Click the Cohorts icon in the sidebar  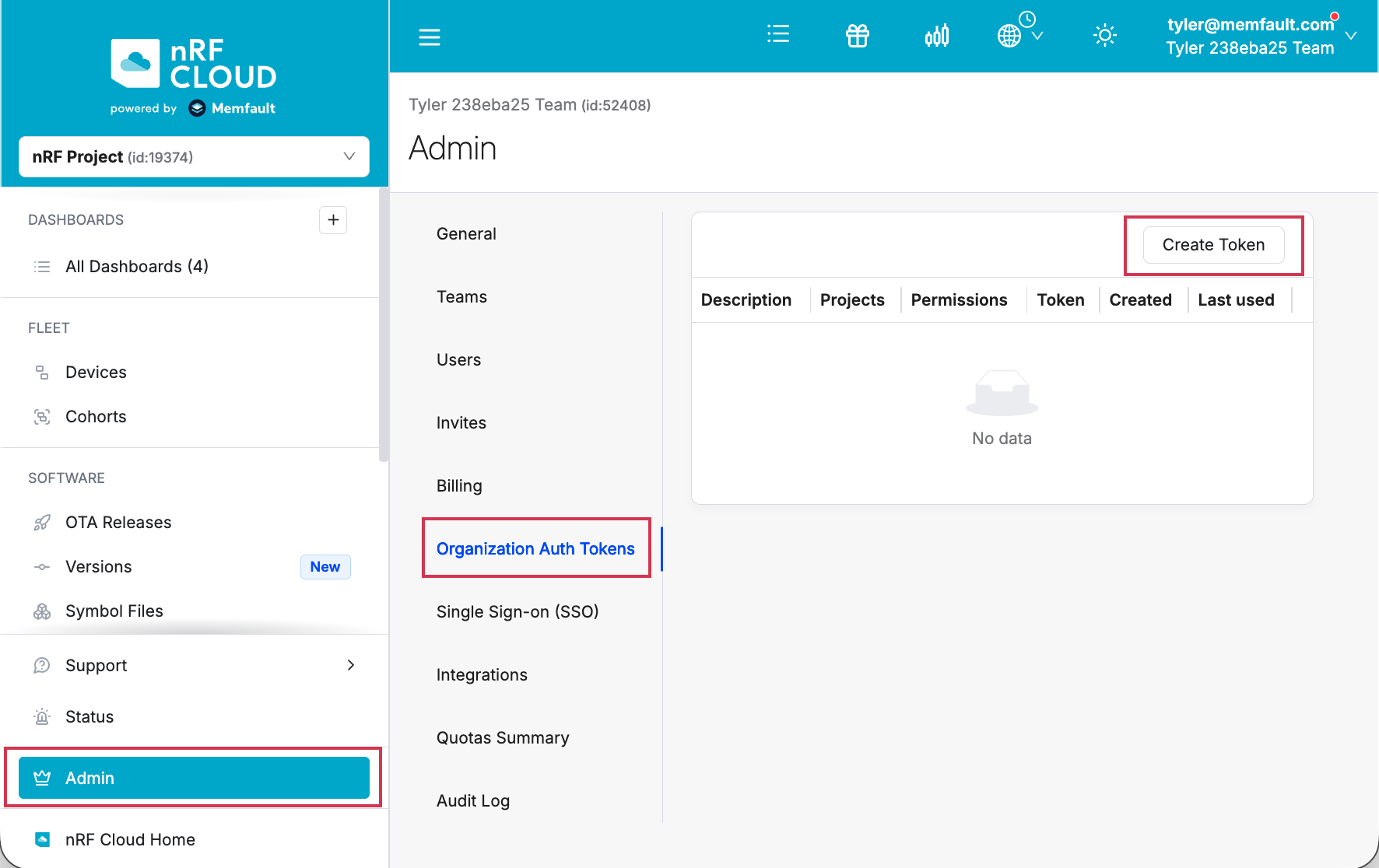pyautogui.click(x=42, y=417)
